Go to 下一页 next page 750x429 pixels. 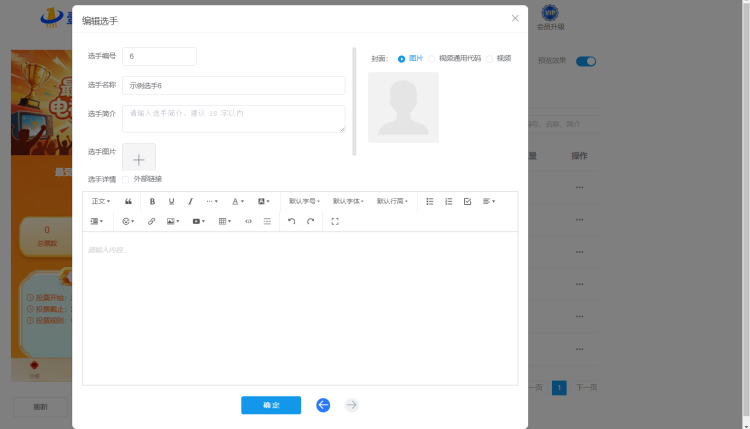(x=586, y=387)
